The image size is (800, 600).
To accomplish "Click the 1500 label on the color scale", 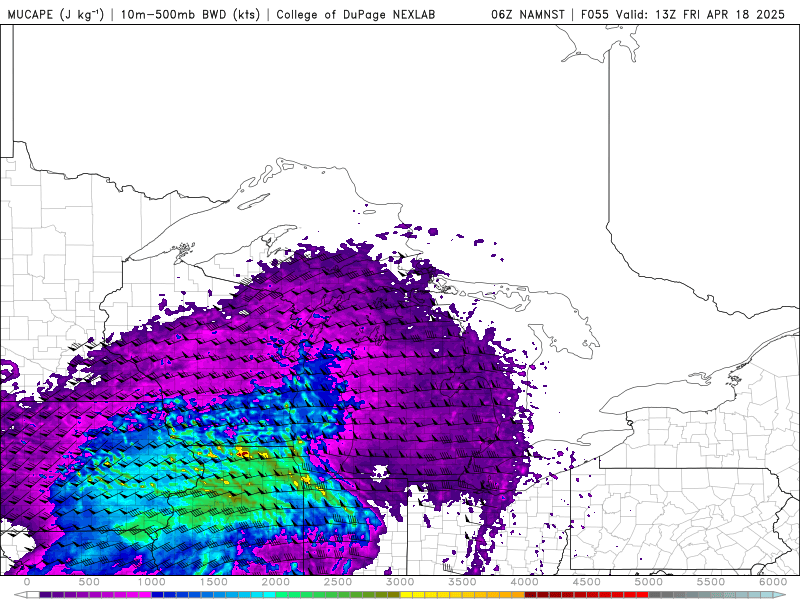I will (214, 582).
